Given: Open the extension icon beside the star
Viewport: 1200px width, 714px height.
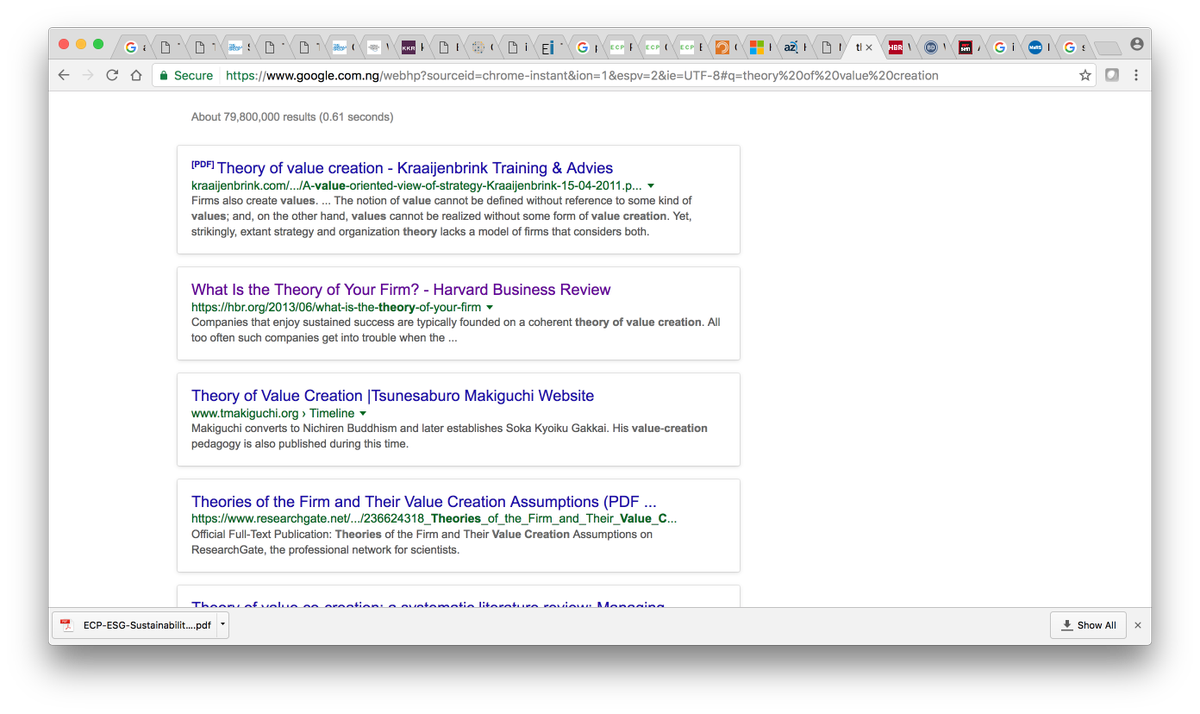Looking at the screenshot, I should pos(1112,75).
